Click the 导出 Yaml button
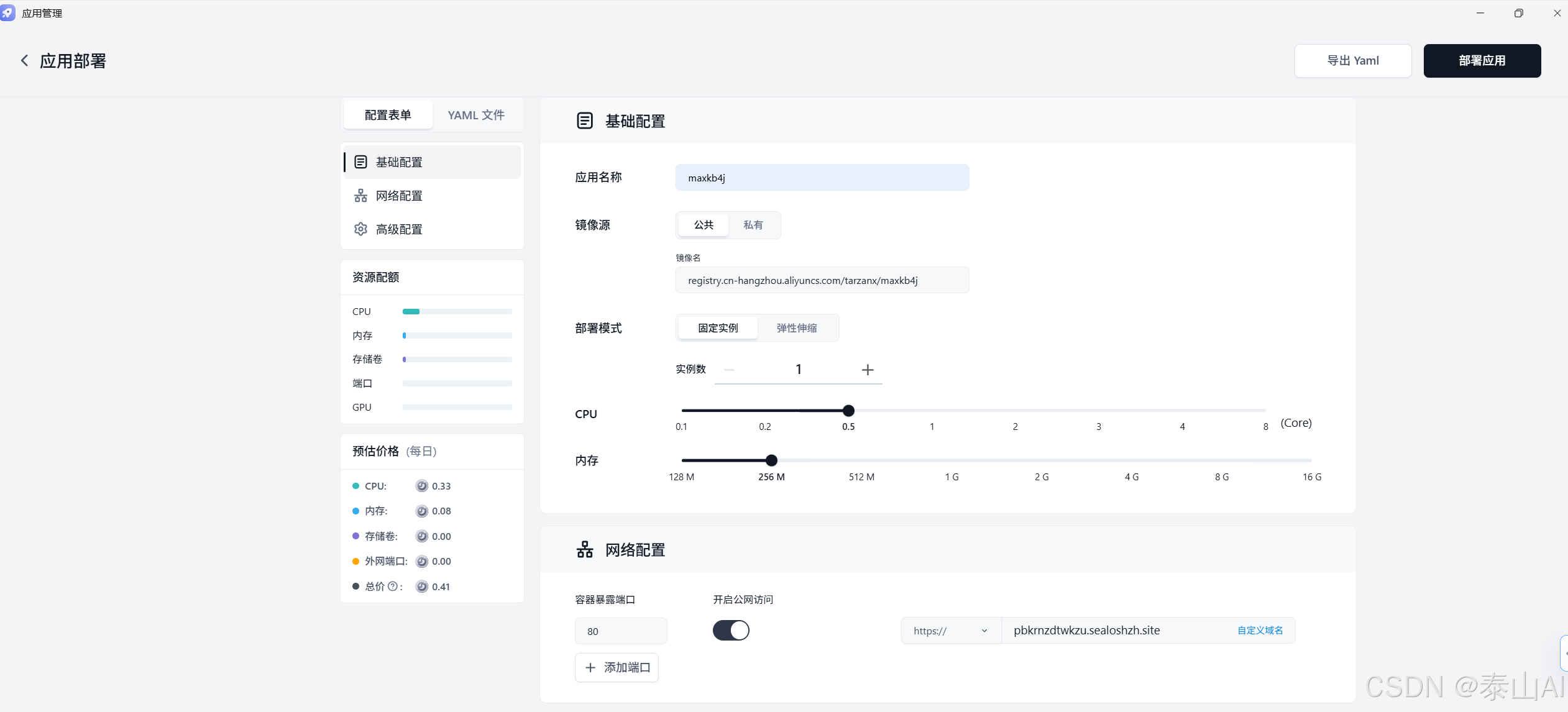Viewport: 1568px width, 712px height. [1352, 61]
